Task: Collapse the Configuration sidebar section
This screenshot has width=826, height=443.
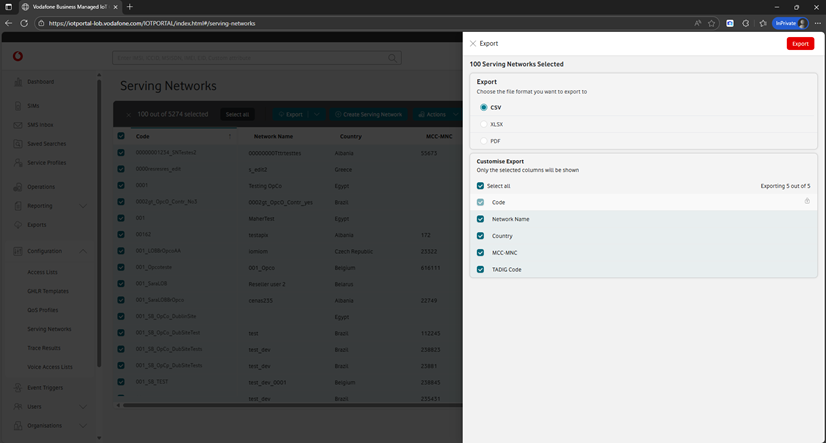Action: [x=83, y=251]
